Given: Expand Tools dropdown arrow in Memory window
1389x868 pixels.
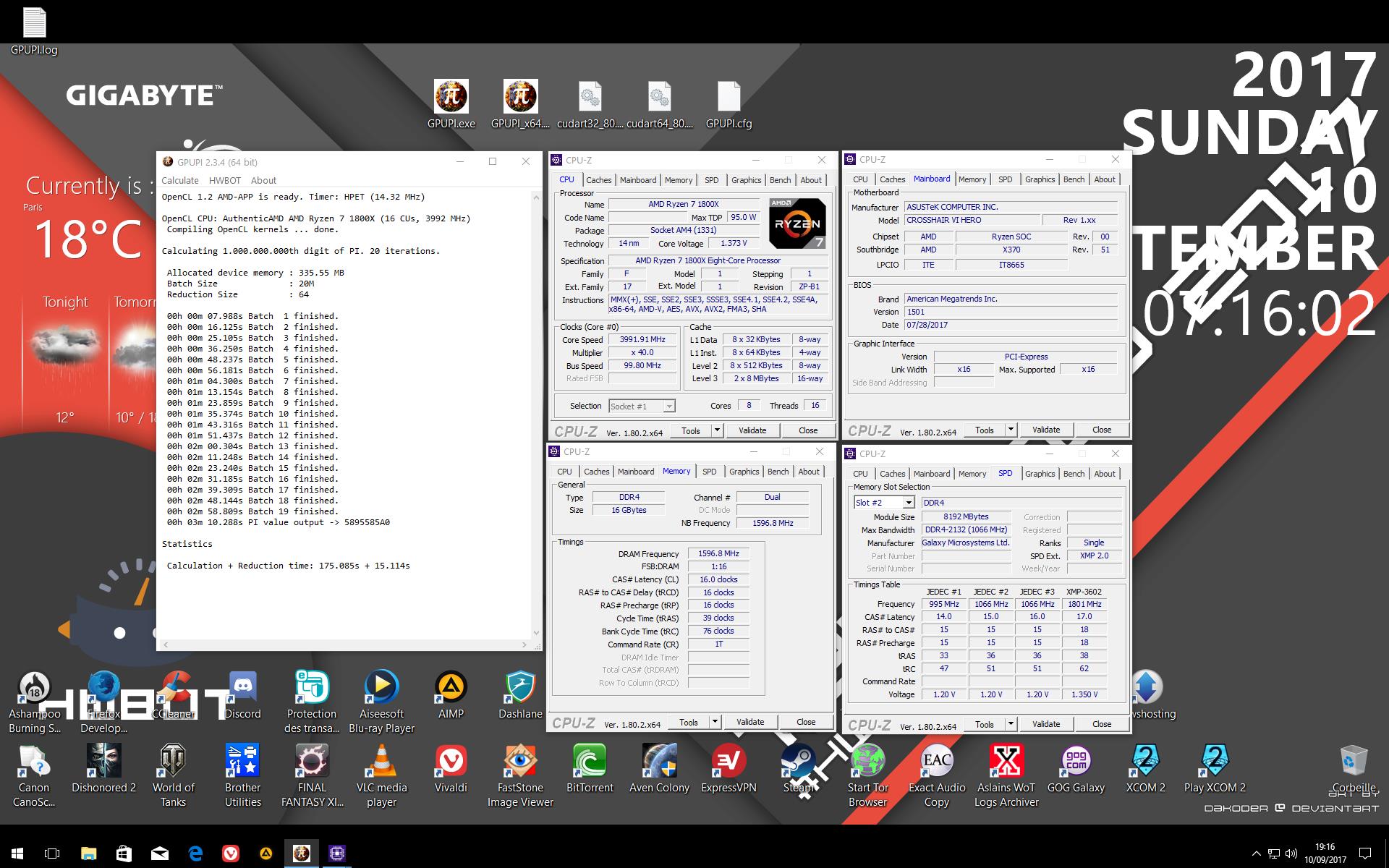Looking at the screenshot, I should tap(715, 722).
